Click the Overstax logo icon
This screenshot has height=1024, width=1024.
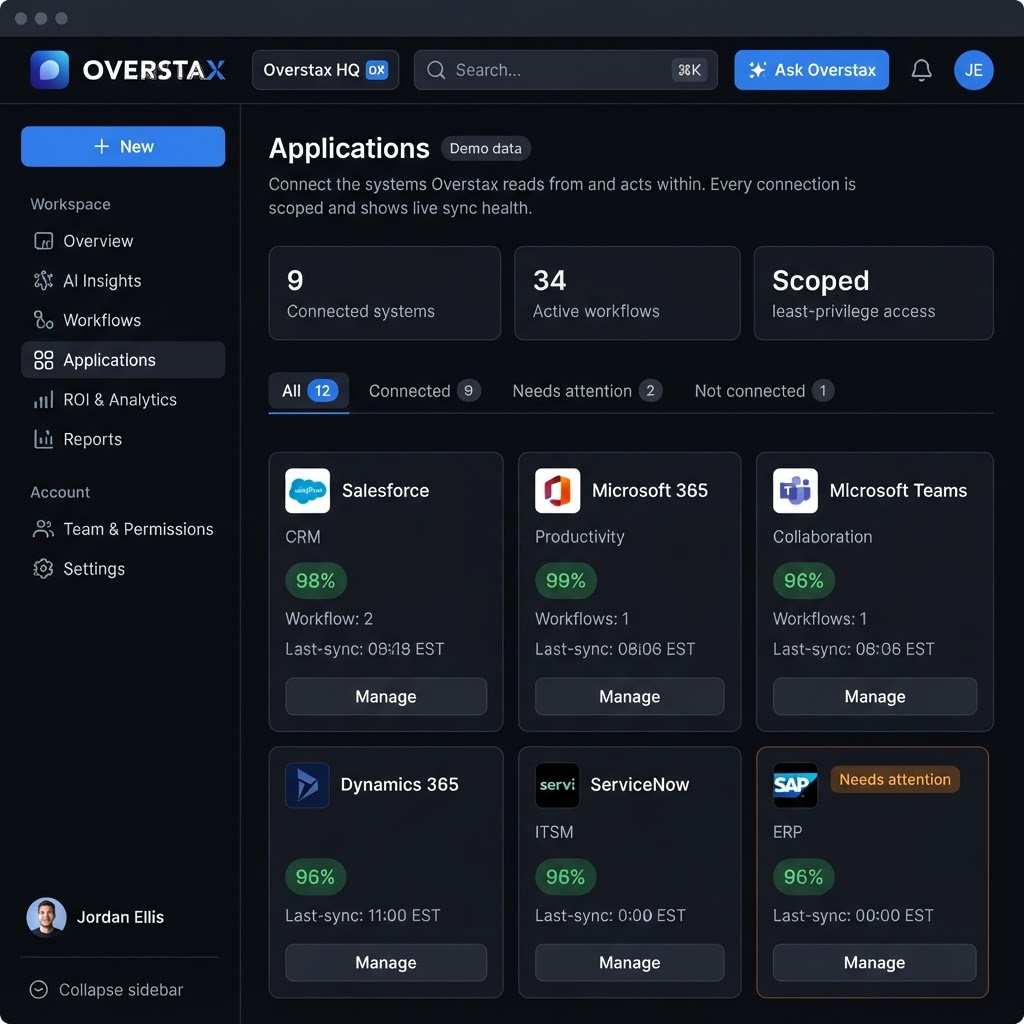click(50, 70)
